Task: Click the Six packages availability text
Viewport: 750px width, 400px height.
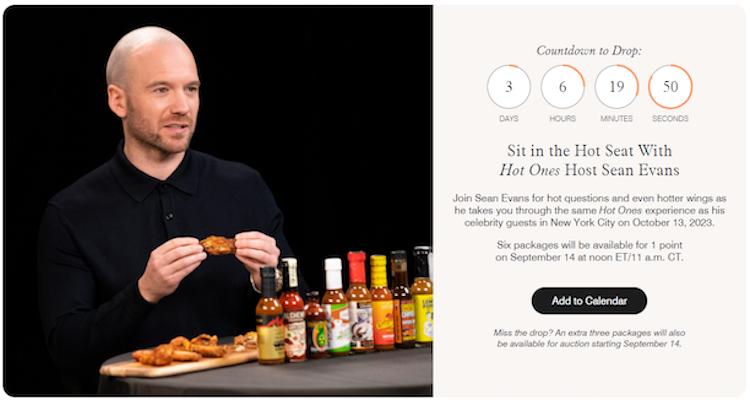Action: click(589, 251)
